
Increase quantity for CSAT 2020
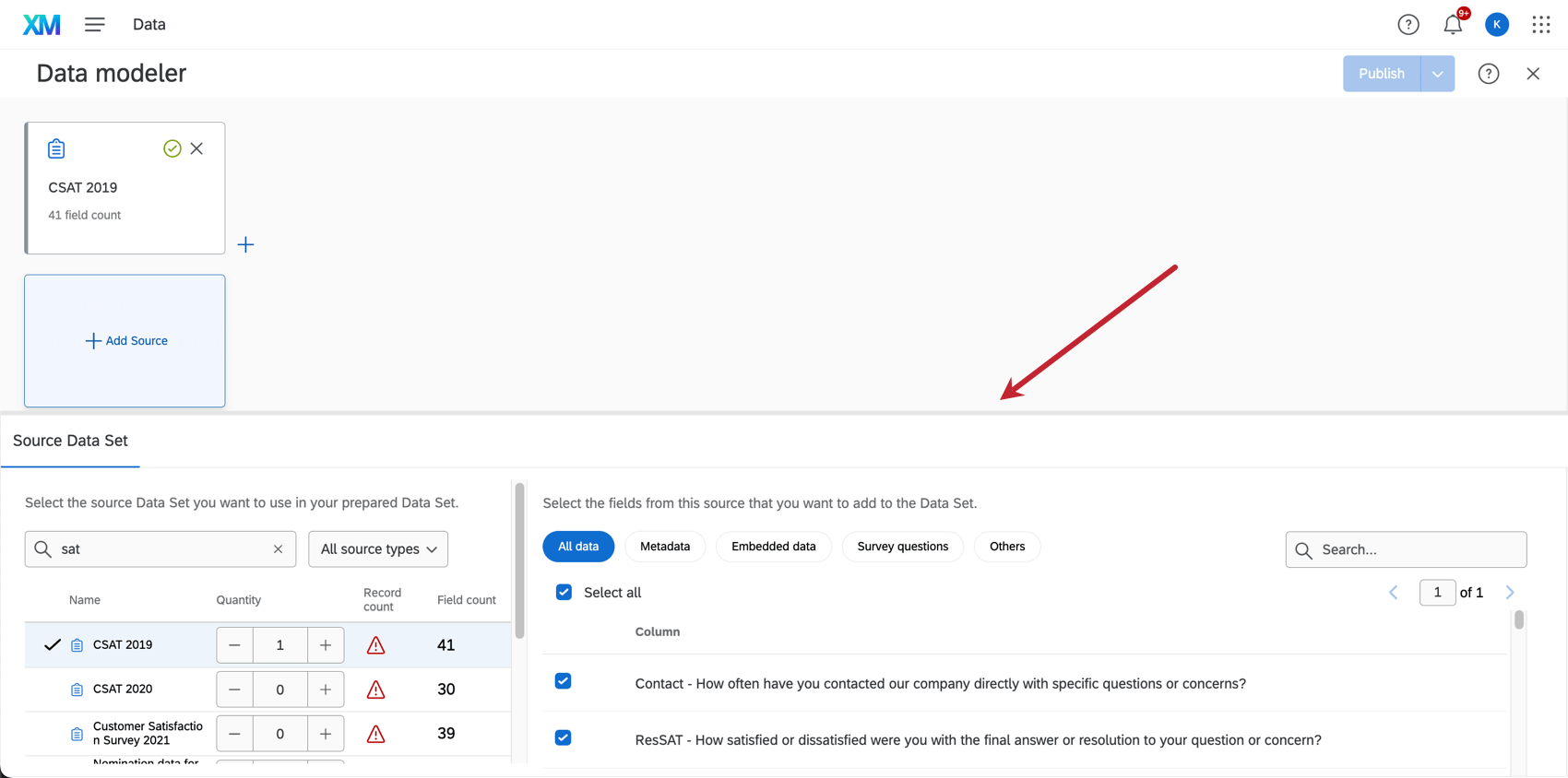pyautogui.click(x=326, y=690)
